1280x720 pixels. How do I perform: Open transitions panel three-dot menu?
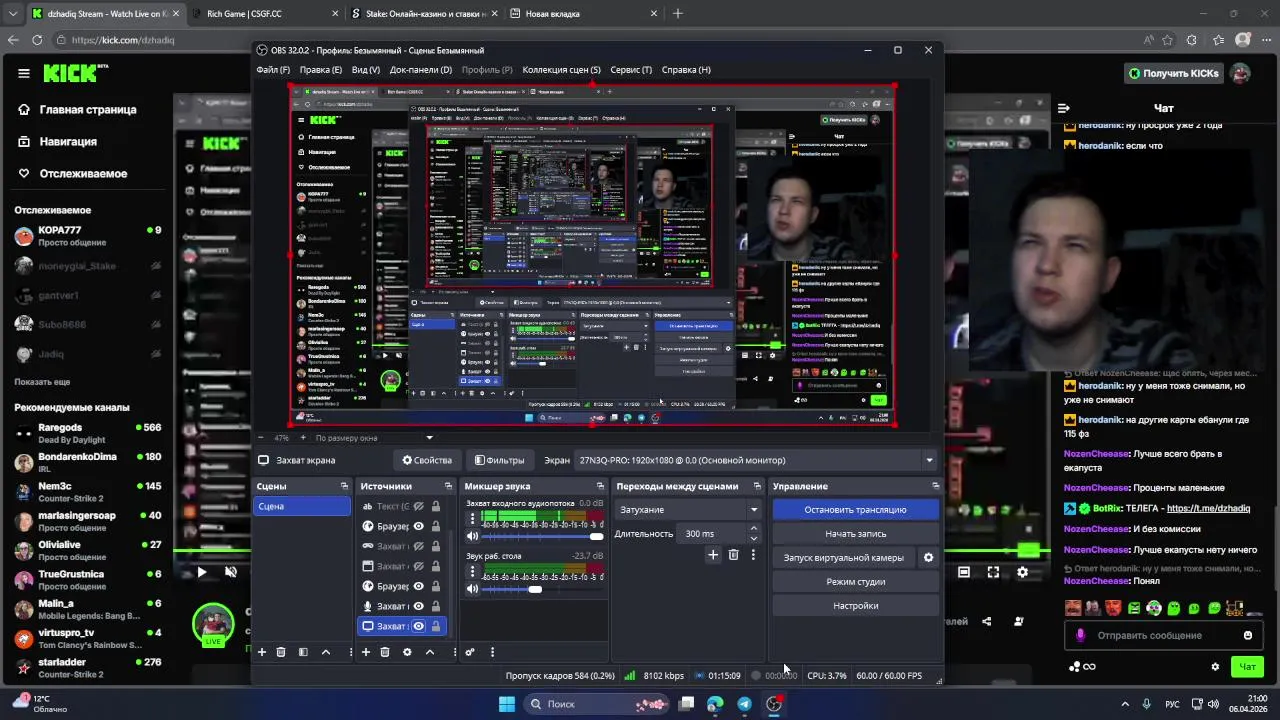tap(753, 555)
